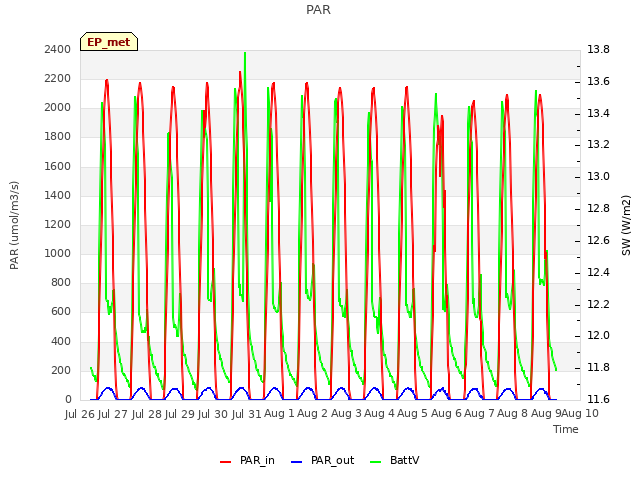
Task: Click the 11.6 right axis tick label
Action: tap(598, 399)
